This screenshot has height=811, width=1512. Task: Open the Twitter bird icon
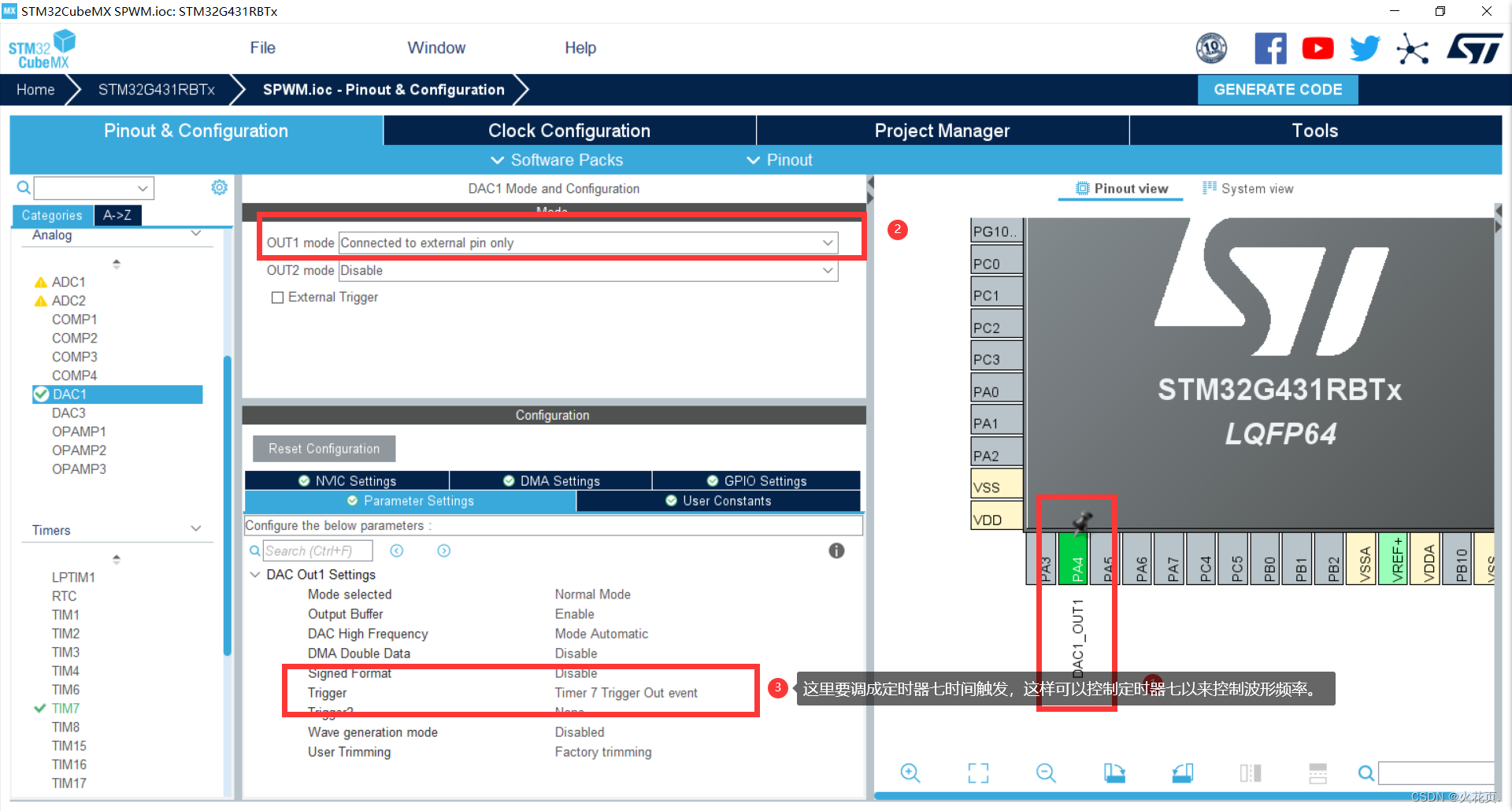coord(1365,49)
